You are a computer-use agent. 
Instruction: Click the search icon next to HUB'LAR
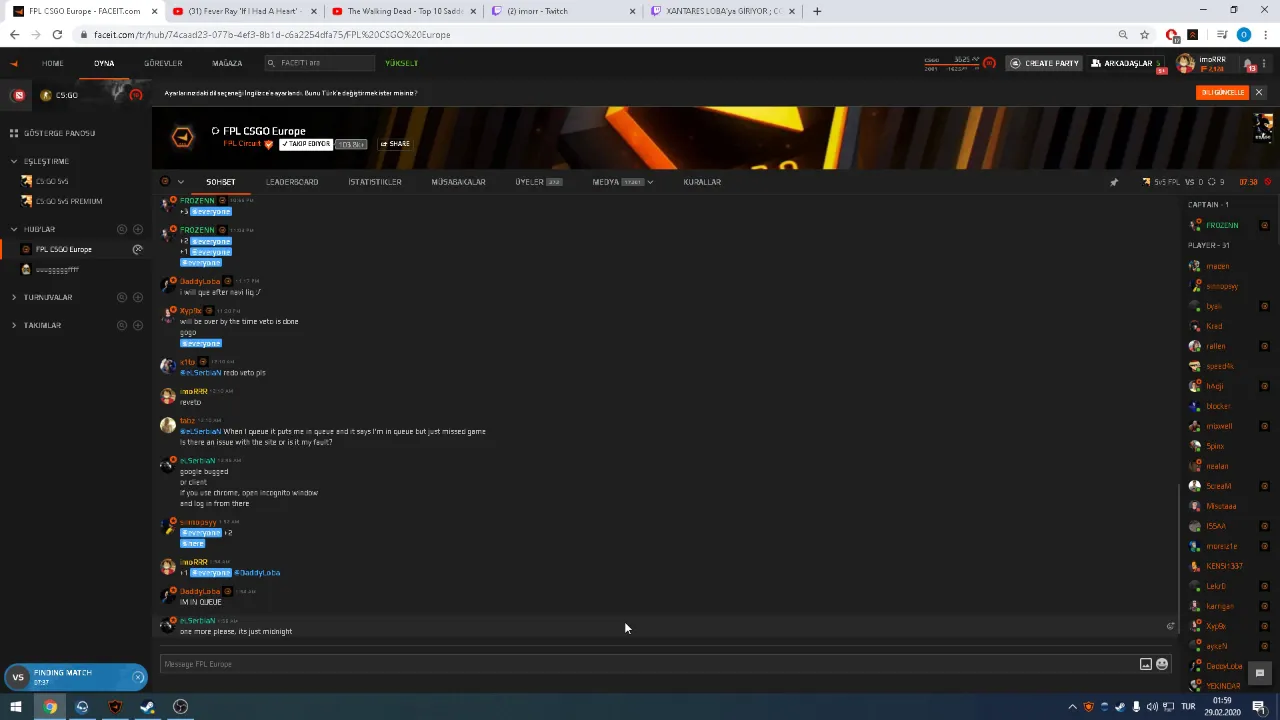click(122, 229)
